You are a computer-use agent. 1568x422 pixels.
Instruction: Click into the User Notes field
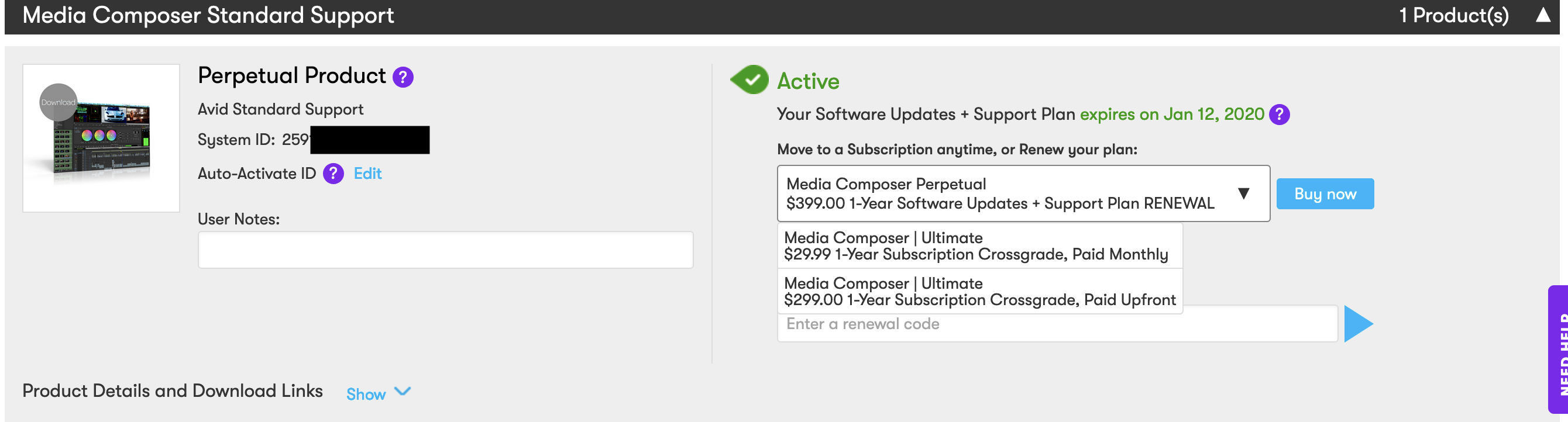(445, 250)
